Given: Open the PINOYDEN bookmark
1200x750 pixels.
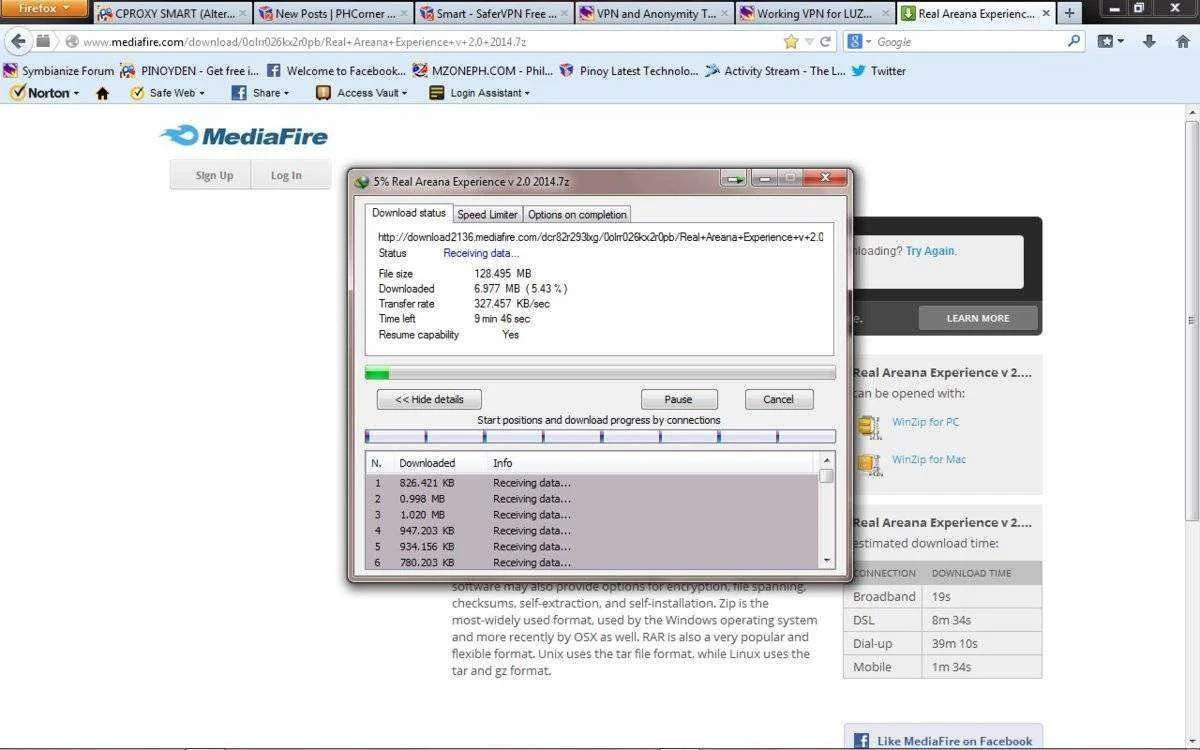Looking at the screenshot, I should pyautogui.click(x=189, y=71).
